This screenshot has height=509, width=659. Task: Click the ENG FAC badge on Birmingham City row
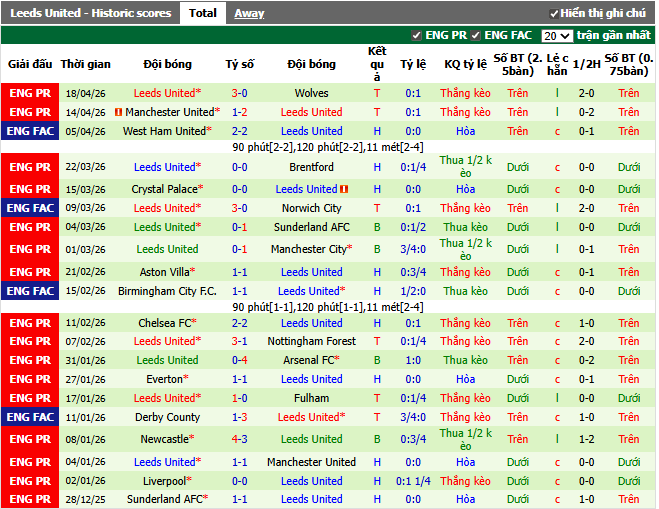pos(29,291)
